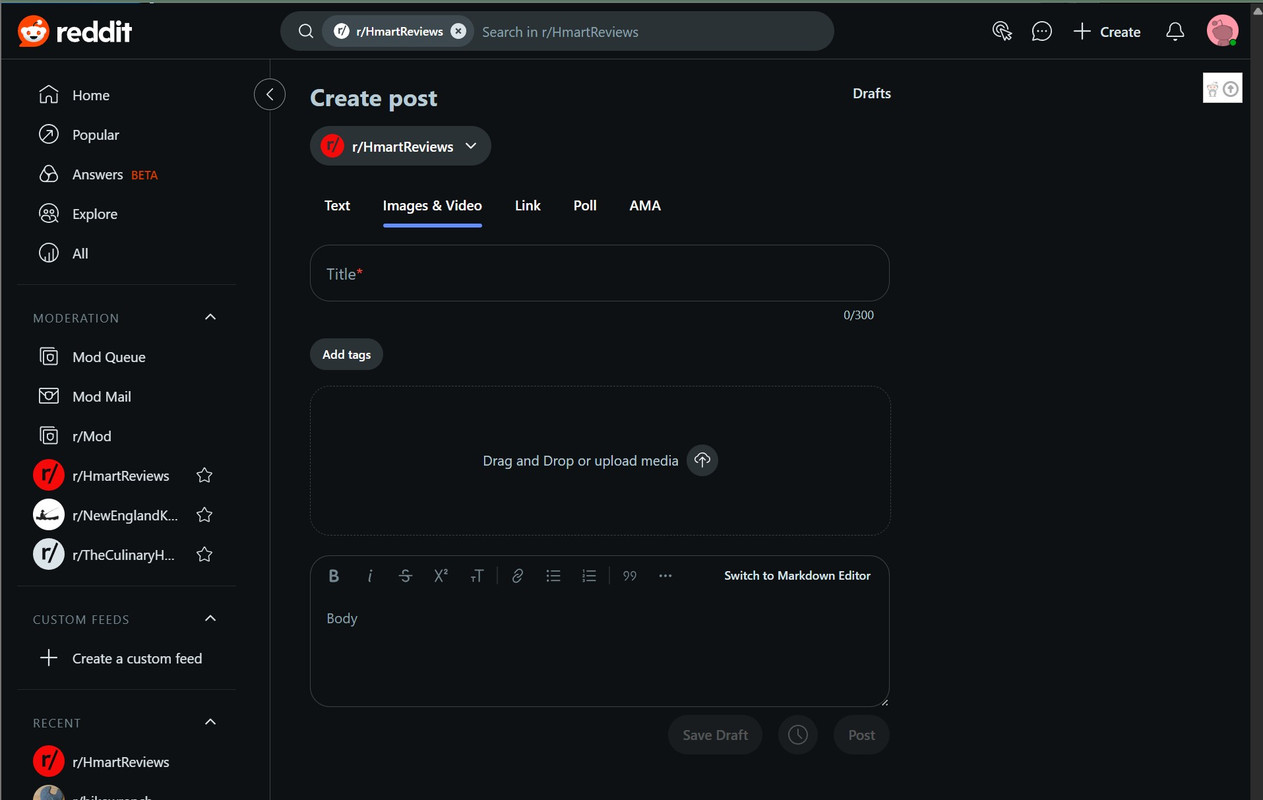Collapse the Moderation section
Viewport: 1263px width, 800px height.
coord(210,317)
